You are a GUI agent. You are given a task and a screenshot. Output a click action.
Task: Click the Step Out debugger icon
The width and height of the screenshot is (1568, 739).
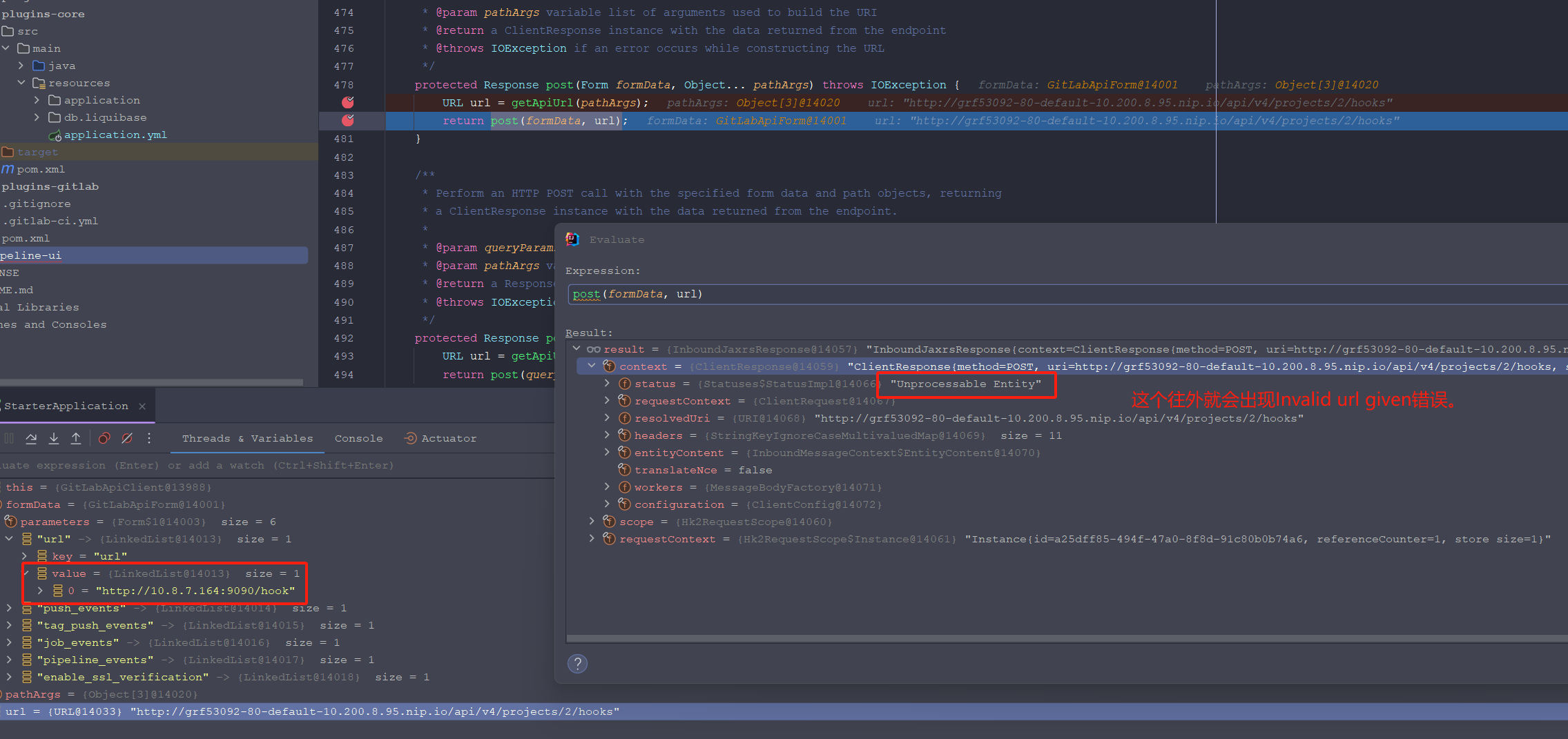(76, 438)
